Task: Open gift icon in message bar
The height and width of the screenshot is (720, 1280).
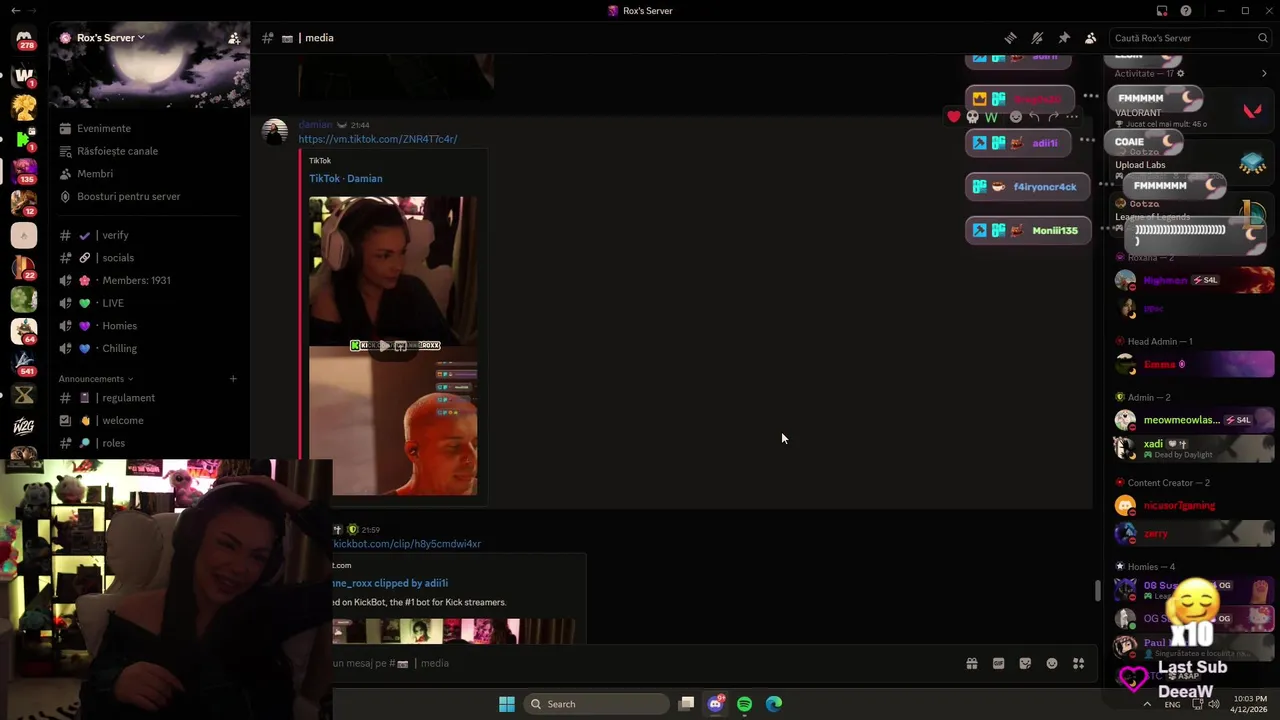Action: pos(971,663)
